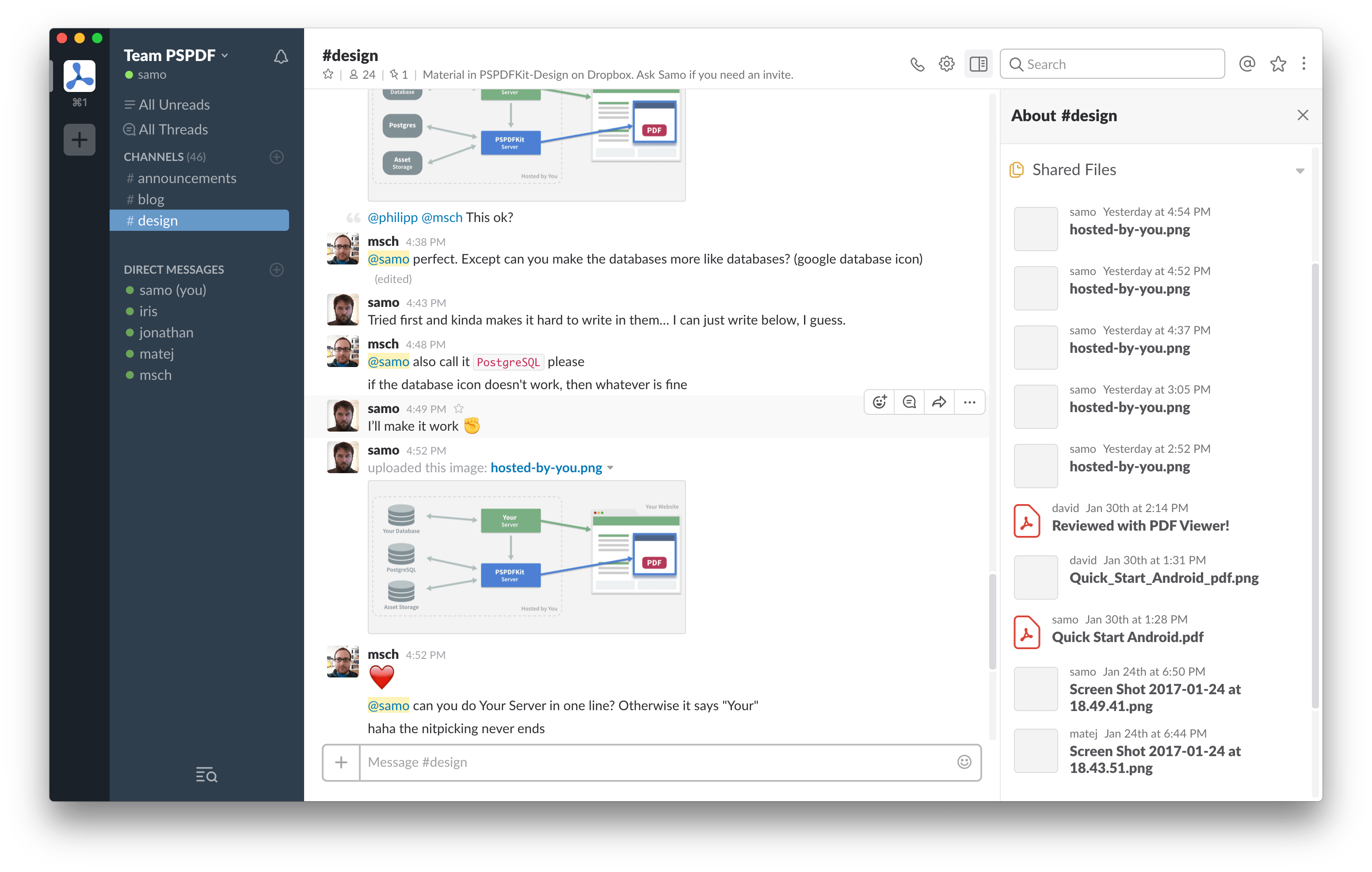The width and height of the screenshot is (1372, 872).
Task: Open the hosted-by-you.png file dropdown
Action: click(611, 467)
